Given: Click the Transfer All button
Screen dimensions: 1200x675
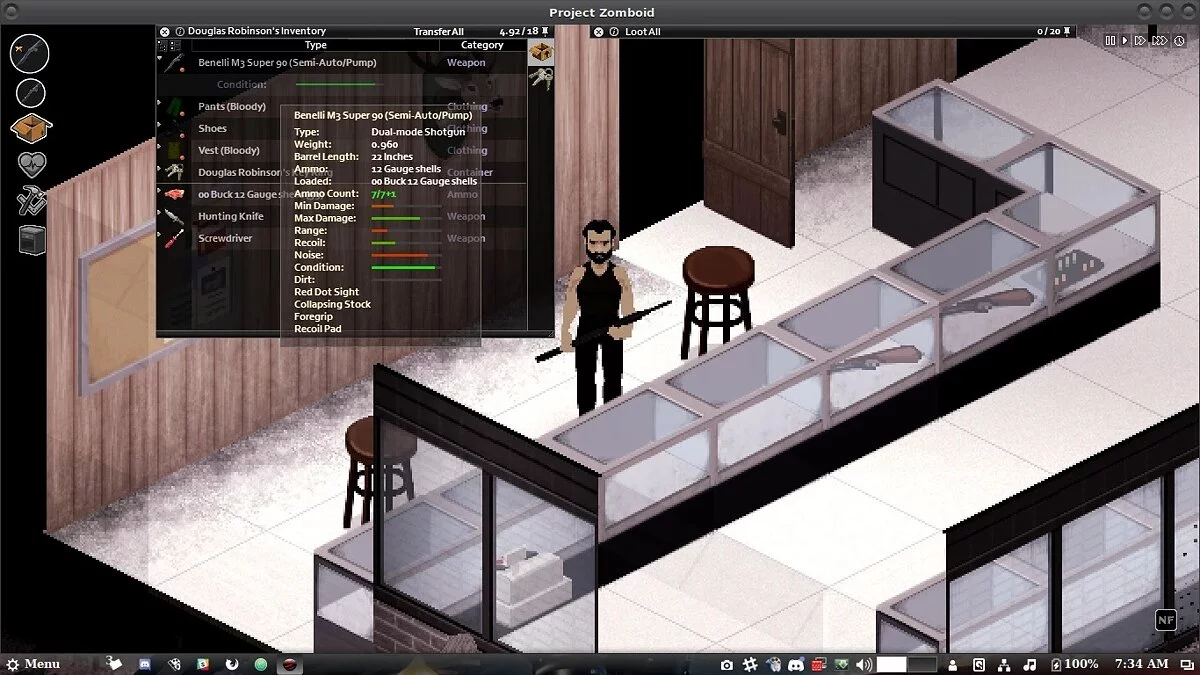Looking at the screenshot, I should (438, 32).
